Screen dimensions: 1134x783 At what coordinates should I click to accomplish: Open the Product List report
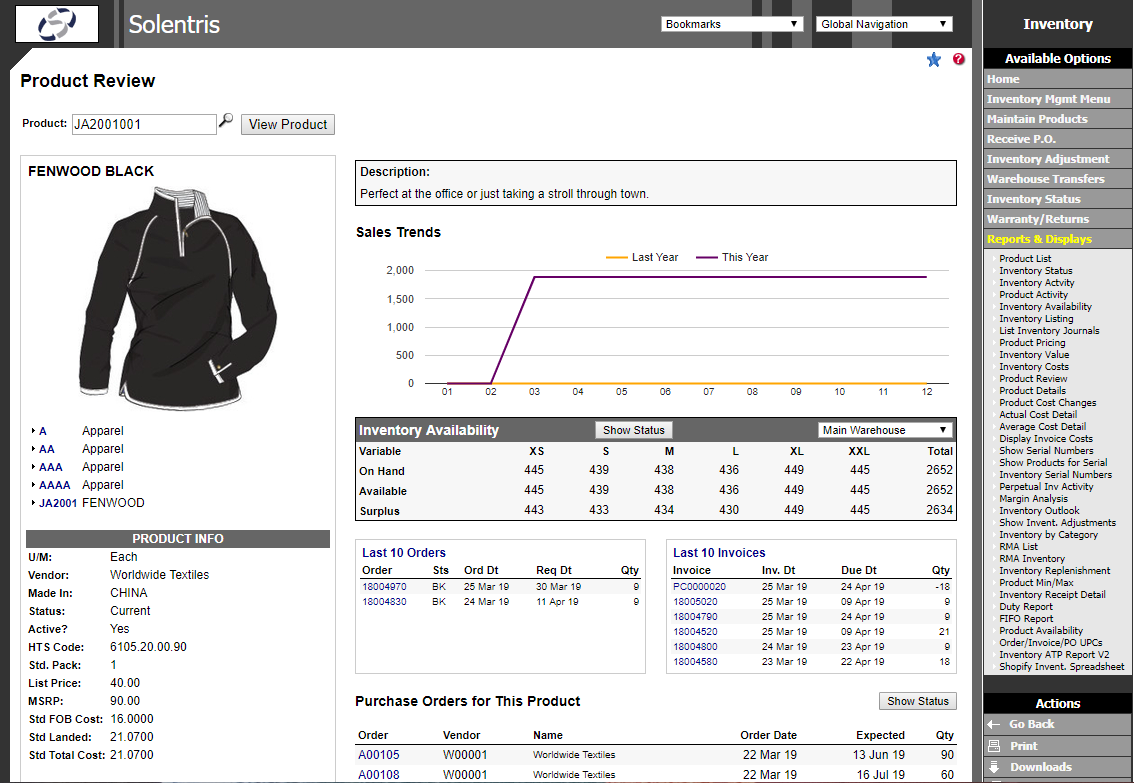coord(1025,258)
